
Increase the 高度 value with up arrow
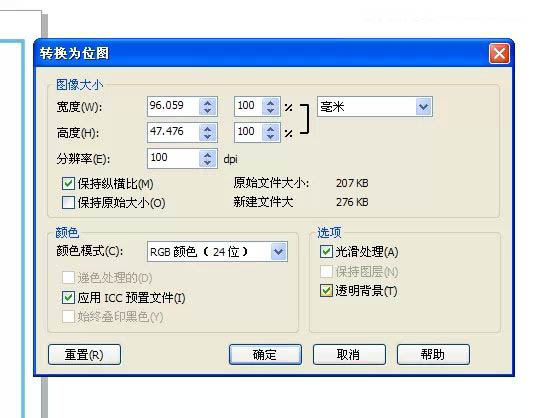coord(207,128)
